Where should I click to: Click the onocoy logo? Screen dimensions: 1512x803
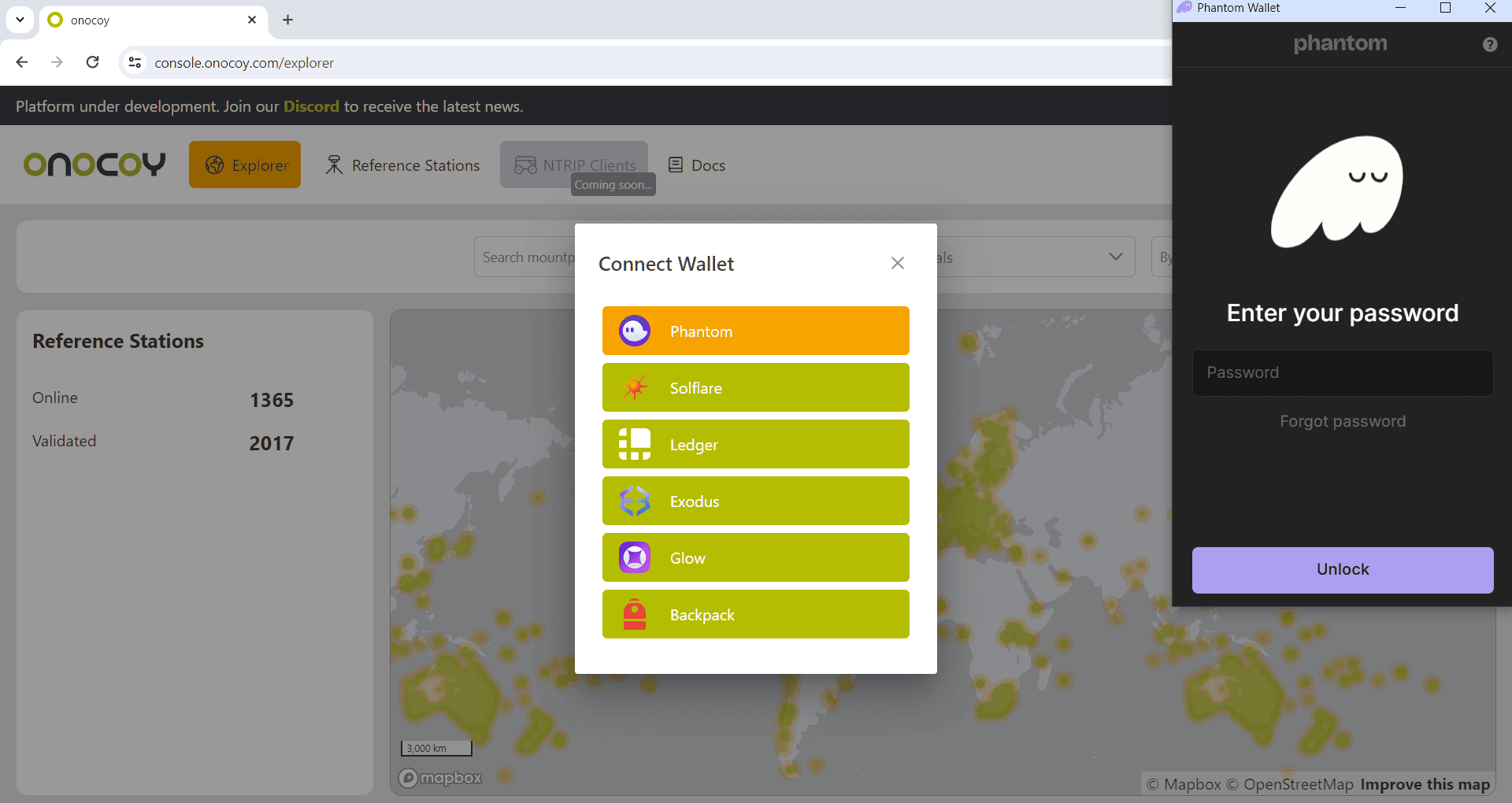coord(94,165)
